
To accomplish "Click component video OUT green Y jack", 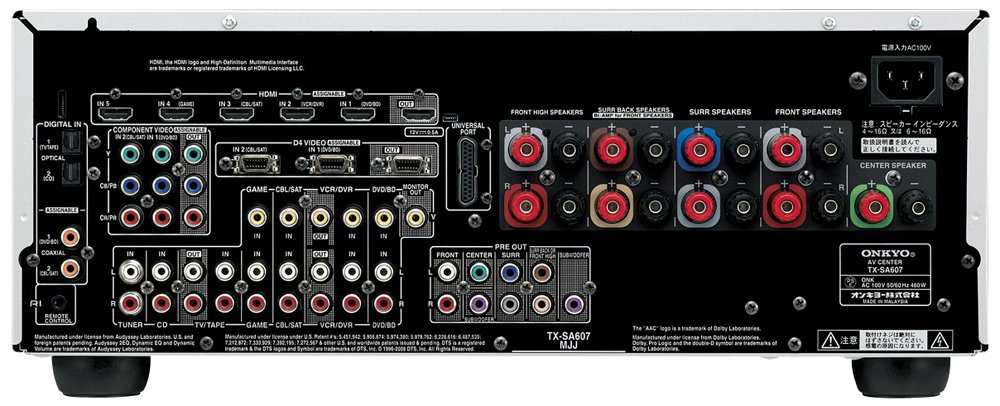I will (x=193, y=154).
